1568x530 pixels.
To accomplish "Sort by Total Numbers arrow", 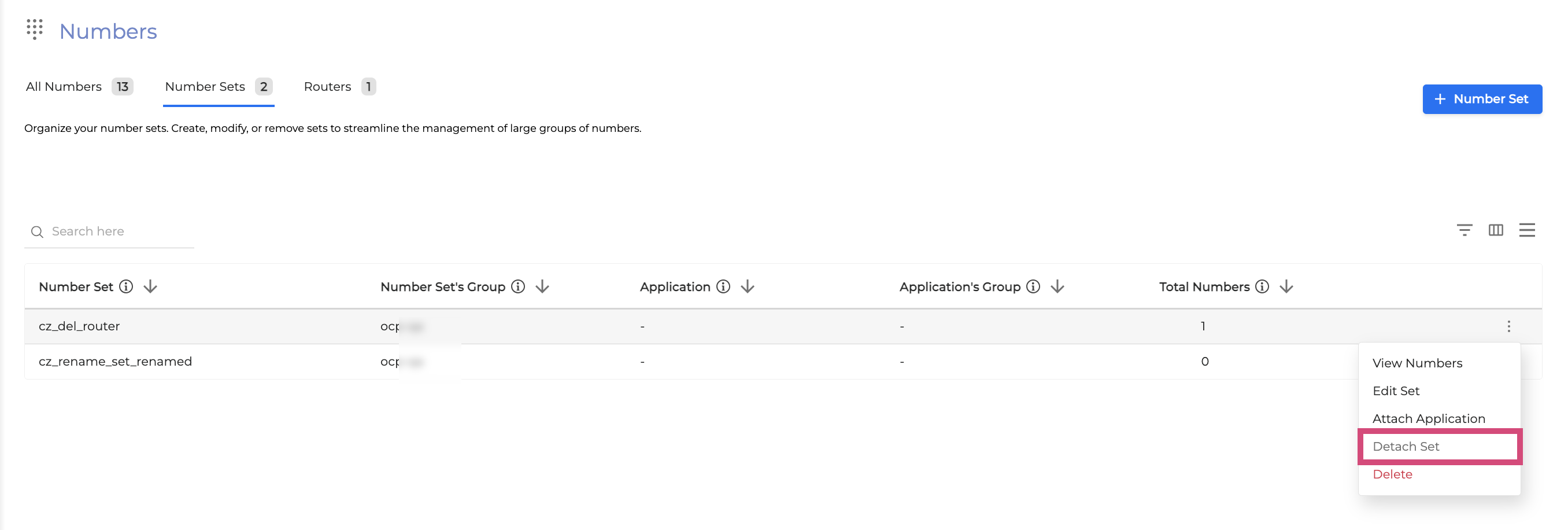I will click(1286, 287).
